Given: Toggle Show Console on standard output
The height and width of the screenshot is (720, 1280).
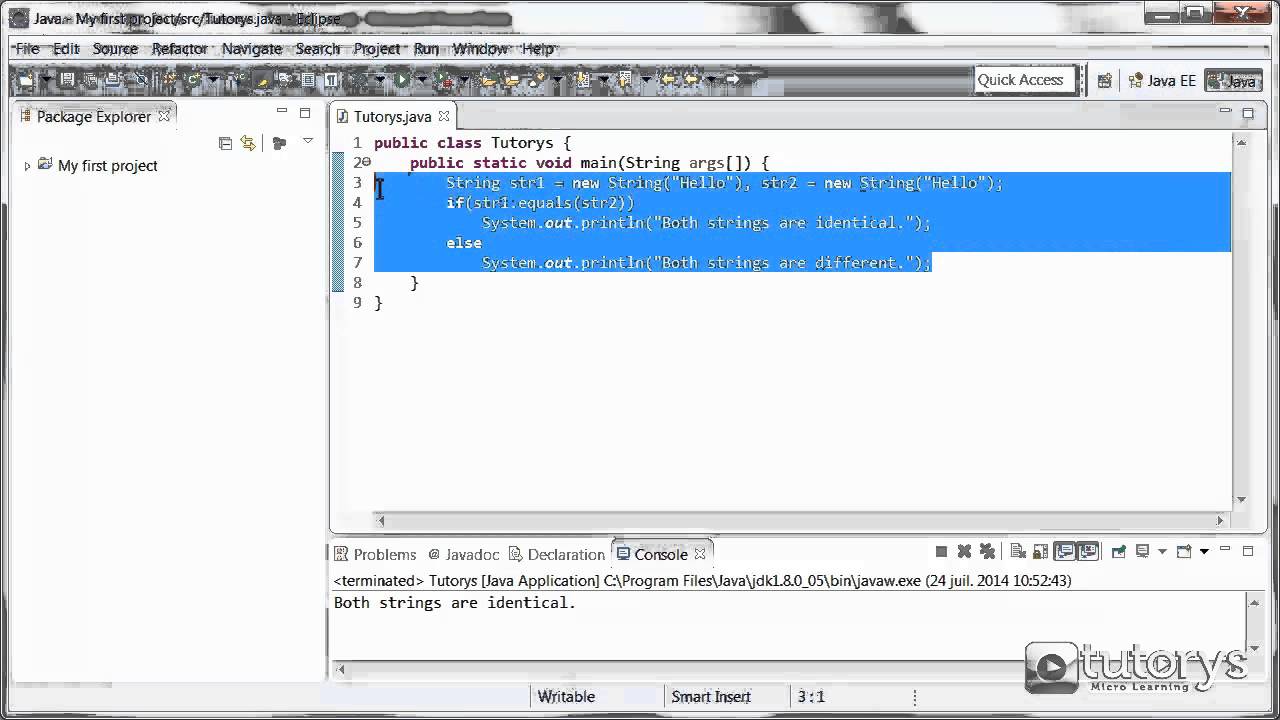Looking at the screenshot, I should (x=1064, y=552).
